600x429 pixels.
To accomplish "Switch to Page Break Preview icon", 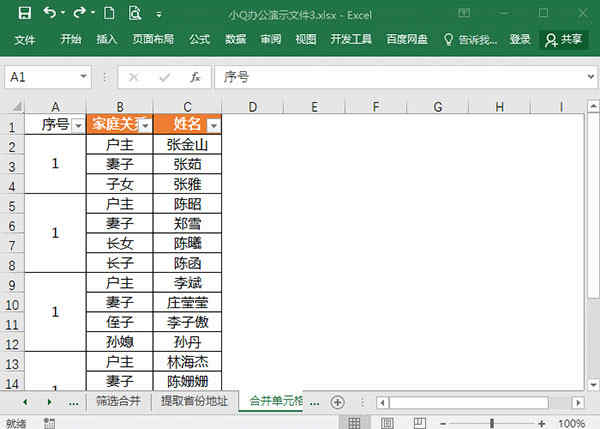I will click(x=419, y=423).
